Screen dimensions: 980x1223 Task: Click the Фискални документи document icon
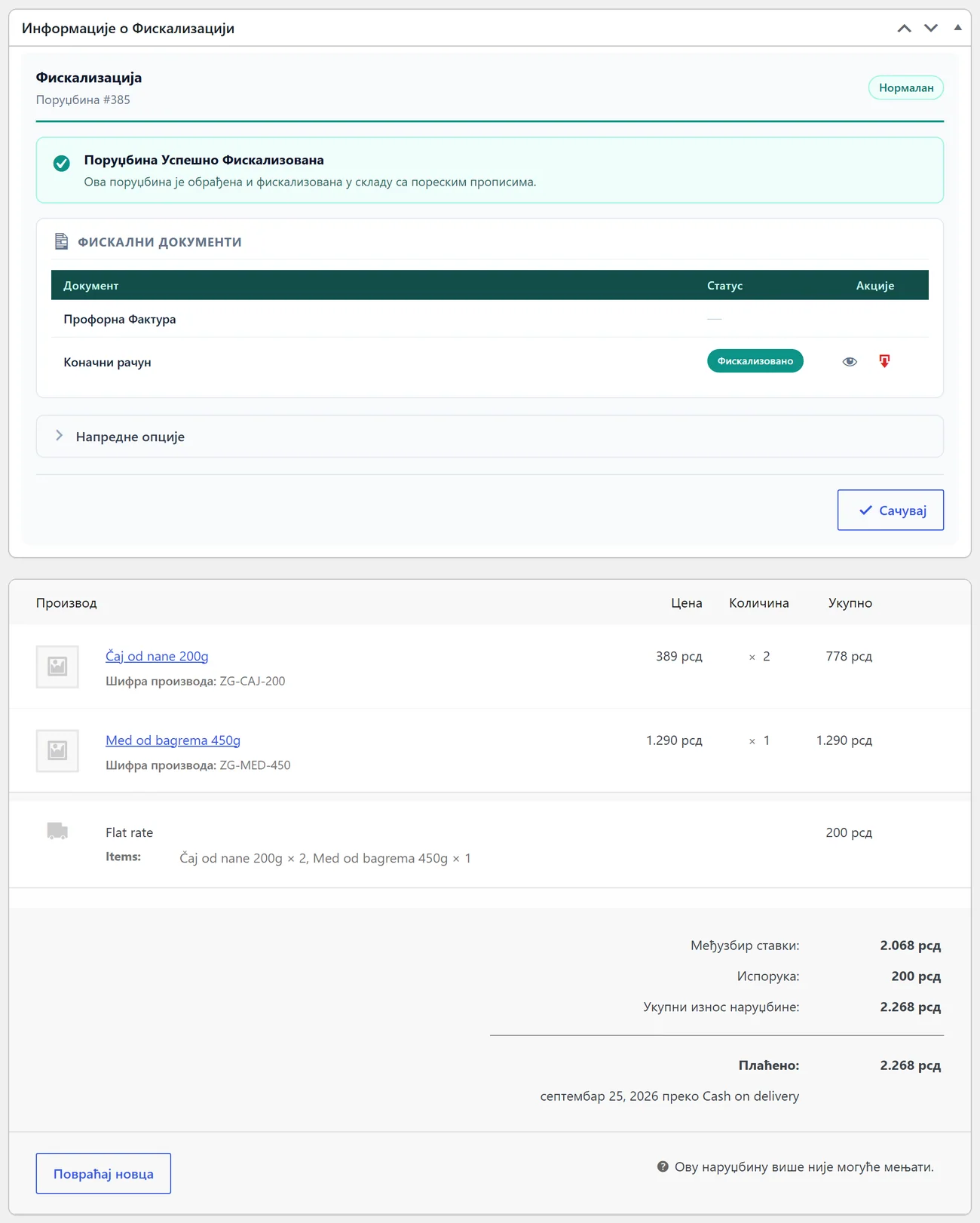point(62,241)
